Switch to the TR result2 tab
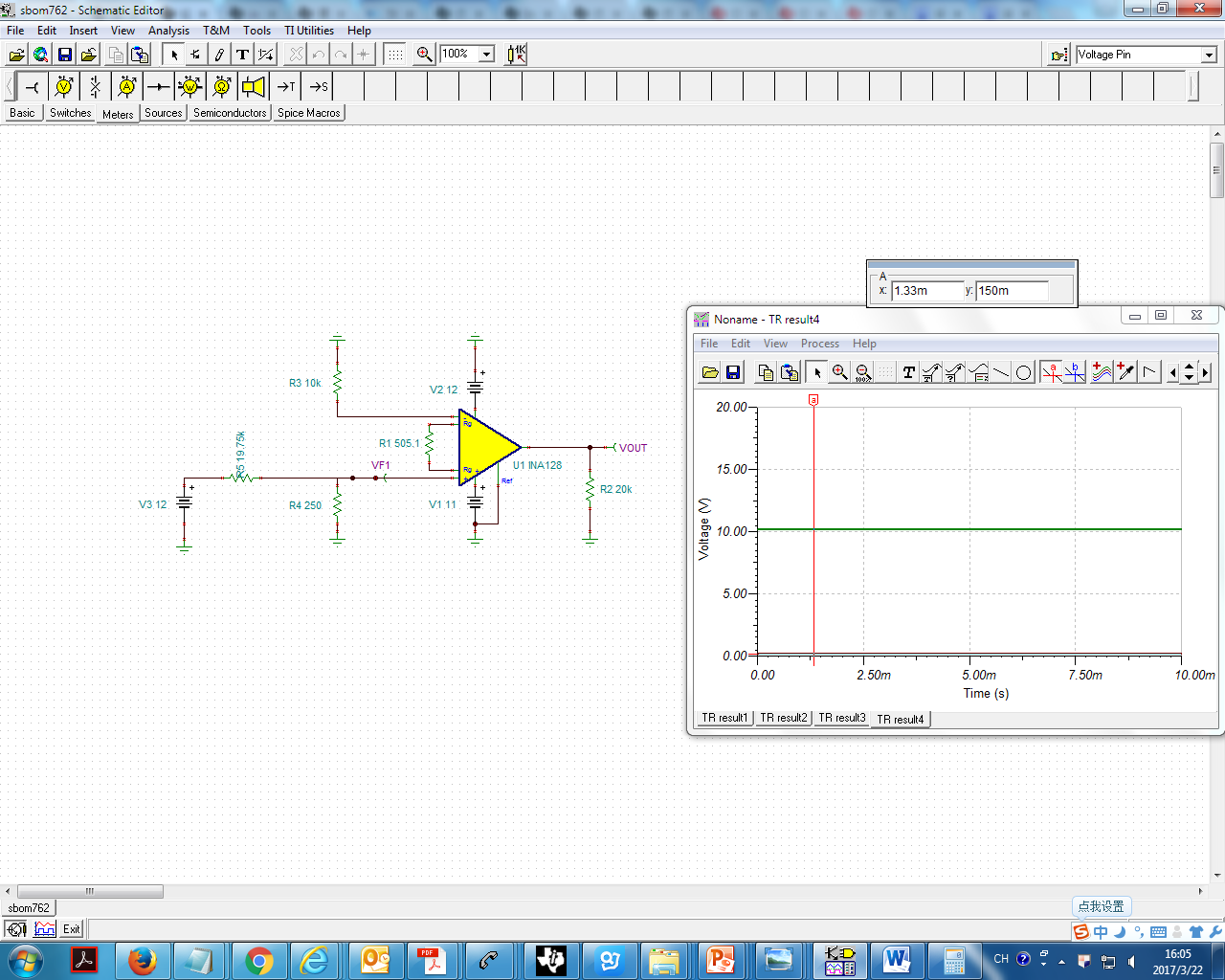Viewport: 1225px width, 980px height. click(784, 718)
